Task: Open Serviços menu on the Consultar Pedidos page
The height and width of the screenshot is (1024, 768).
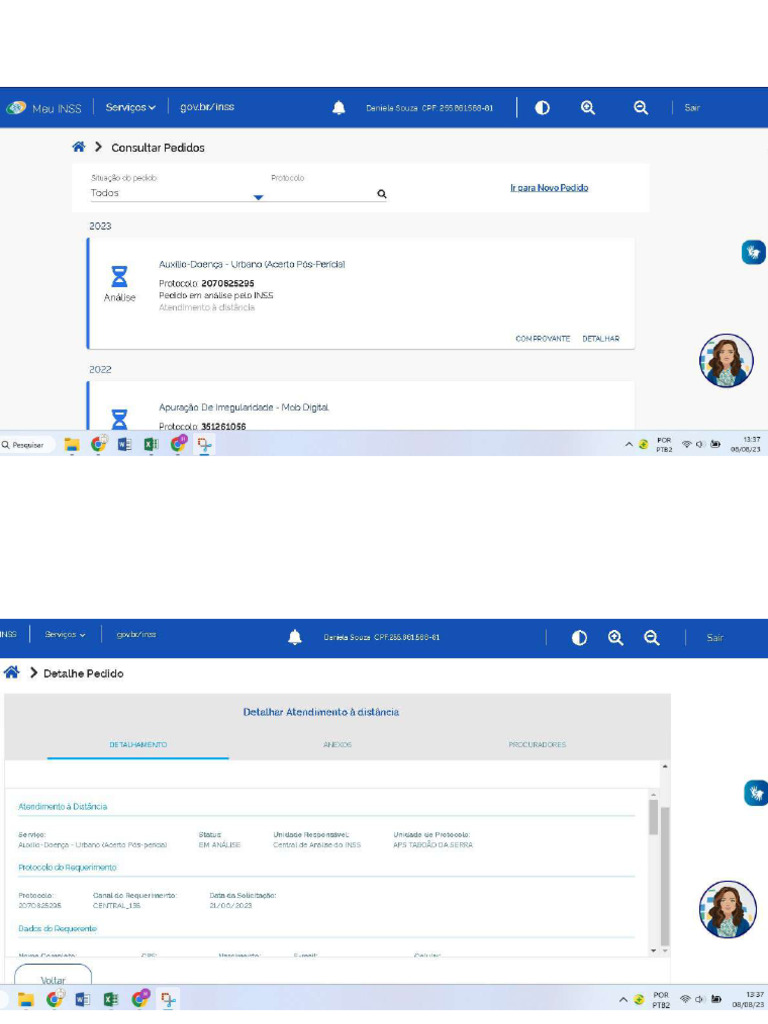Action: click(x=131, y=107)
